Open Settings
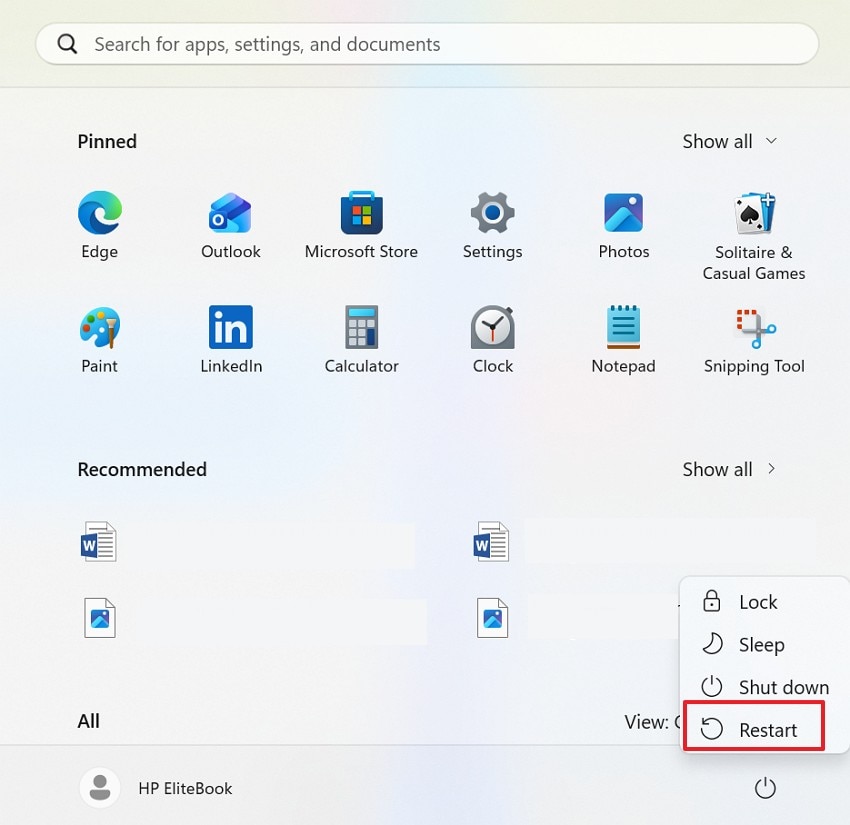The height and width of the screenshot is (825, 850). point(492,212)
